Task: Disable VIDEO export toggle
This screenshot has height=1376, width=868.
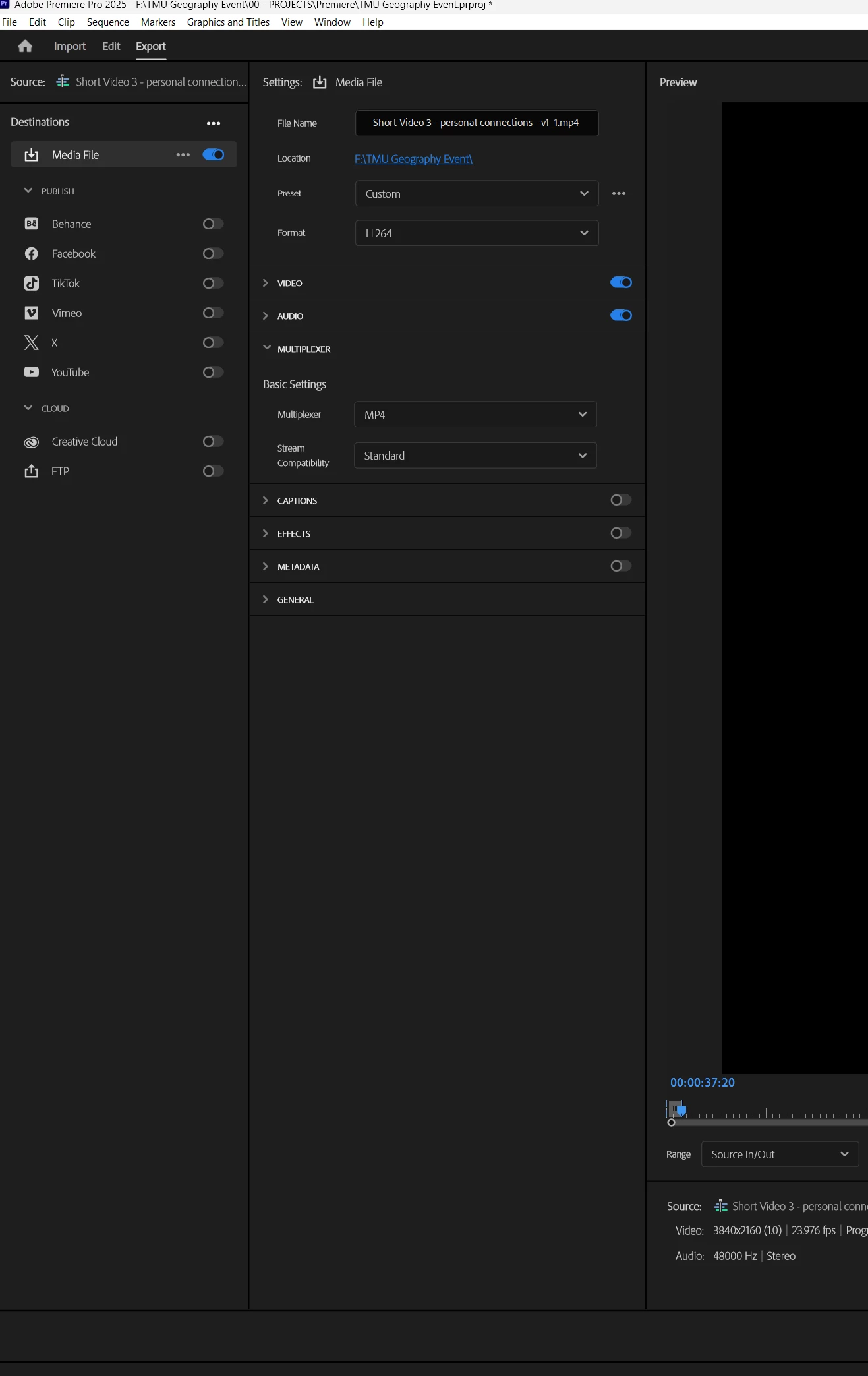Action: click(621, 282)
